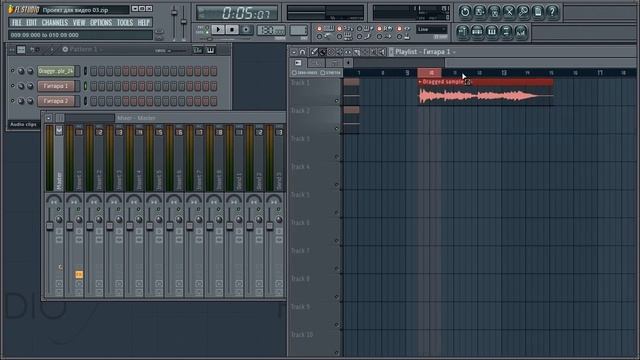Select the Insert 2 mixer track
Viewport: 640px width, 360px height.
pyautogui.click(x=99, y=158)
